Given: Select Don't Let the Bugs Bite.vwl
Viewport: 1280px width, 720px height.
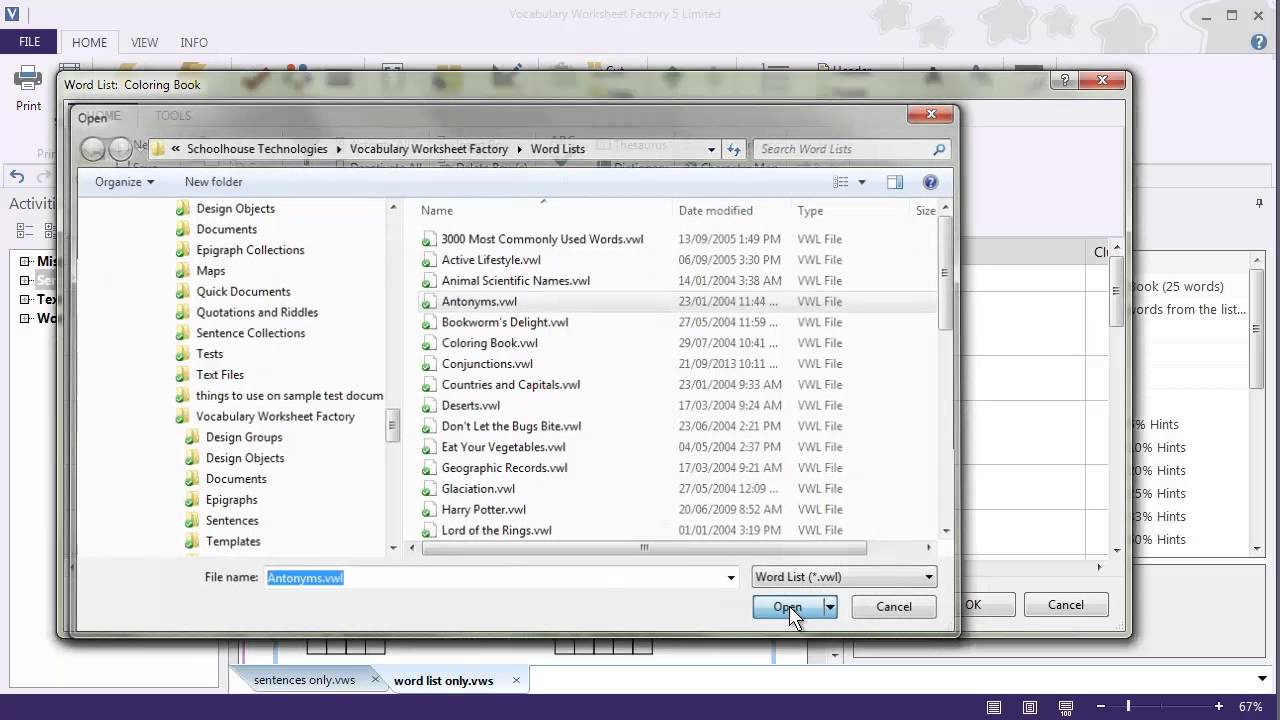Looking at the screenshot, I should (511, 426).
